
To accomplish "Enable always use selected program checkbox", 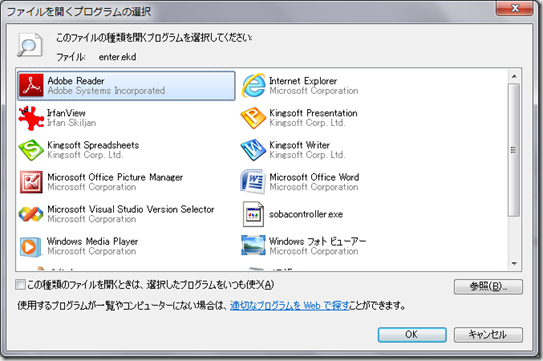I will tap(20, 285).
